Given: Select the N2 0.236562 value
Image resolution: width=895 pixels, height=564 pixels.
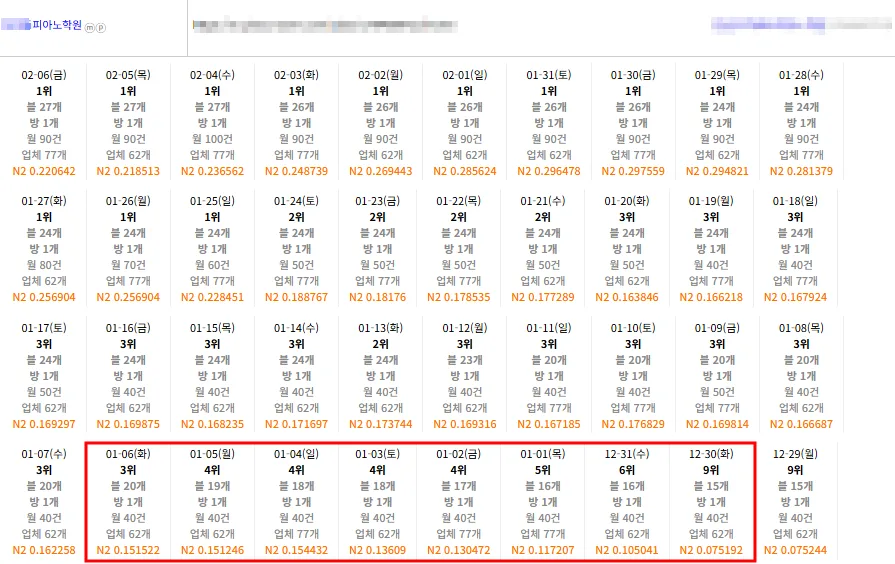Looking at the screenshot, I should click(212, 171).
